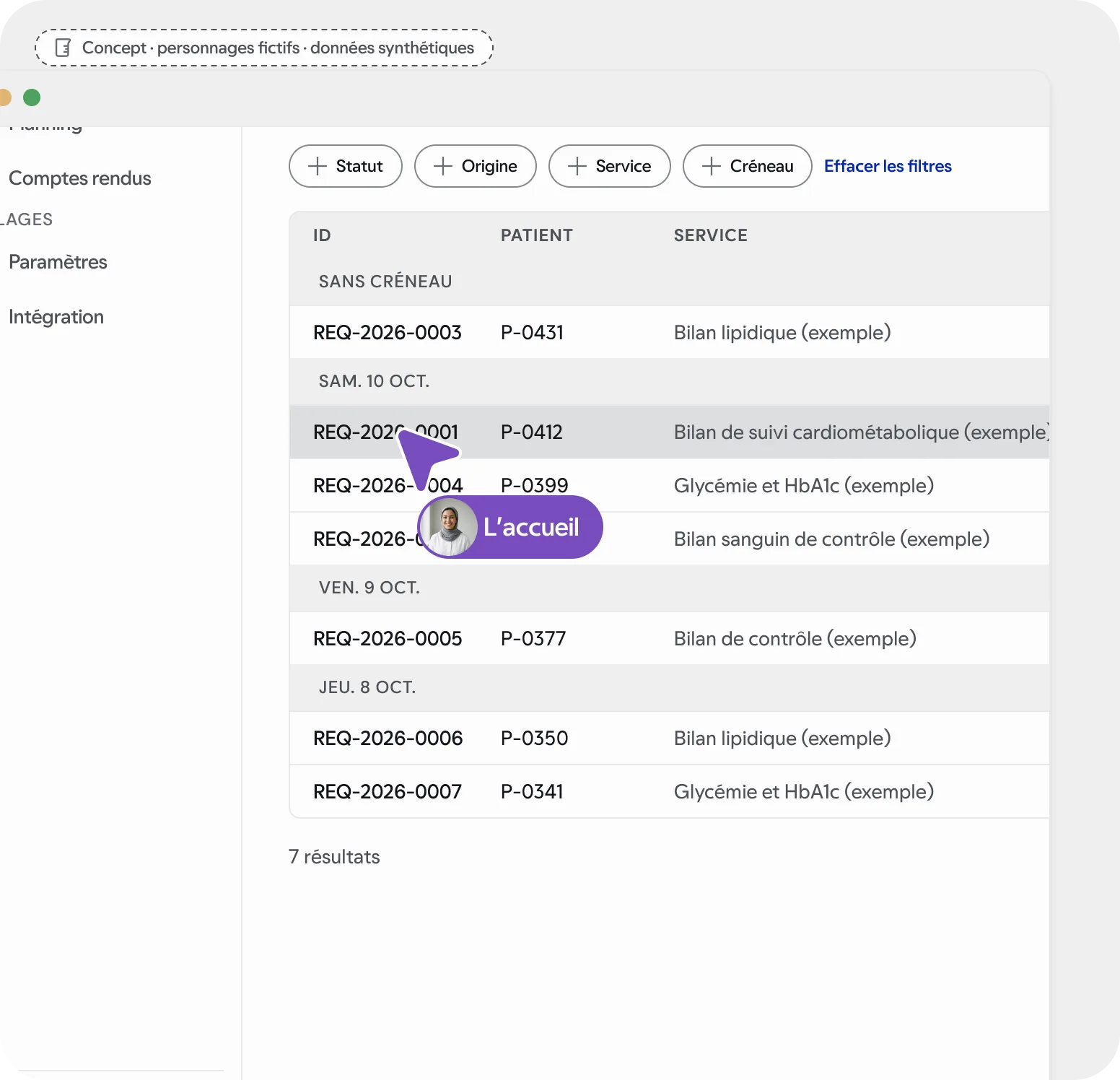Open Paramètres in sidebar
The image size is (1120, 1080).
58,262
